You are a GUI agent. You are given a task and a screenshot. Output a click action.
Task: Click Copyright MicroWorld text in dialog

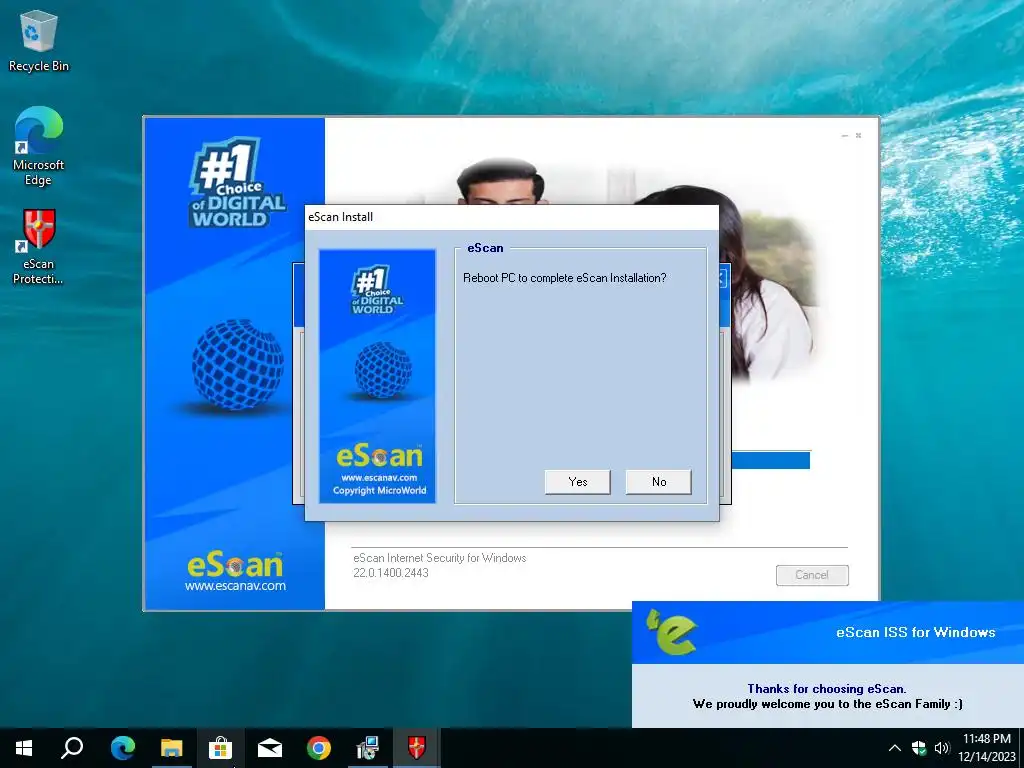click(379, 490)
